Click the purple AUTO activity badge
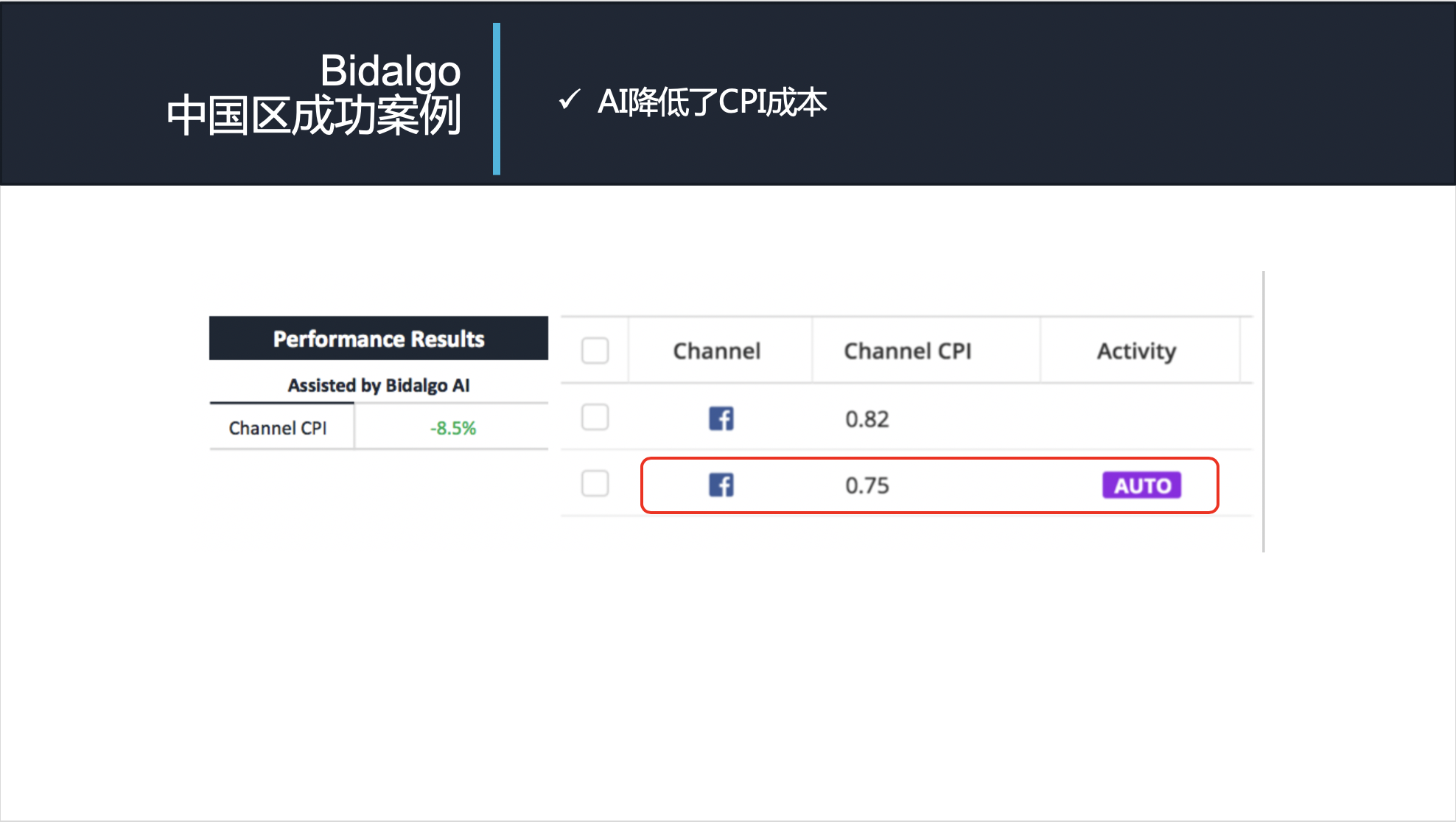 1141,485
